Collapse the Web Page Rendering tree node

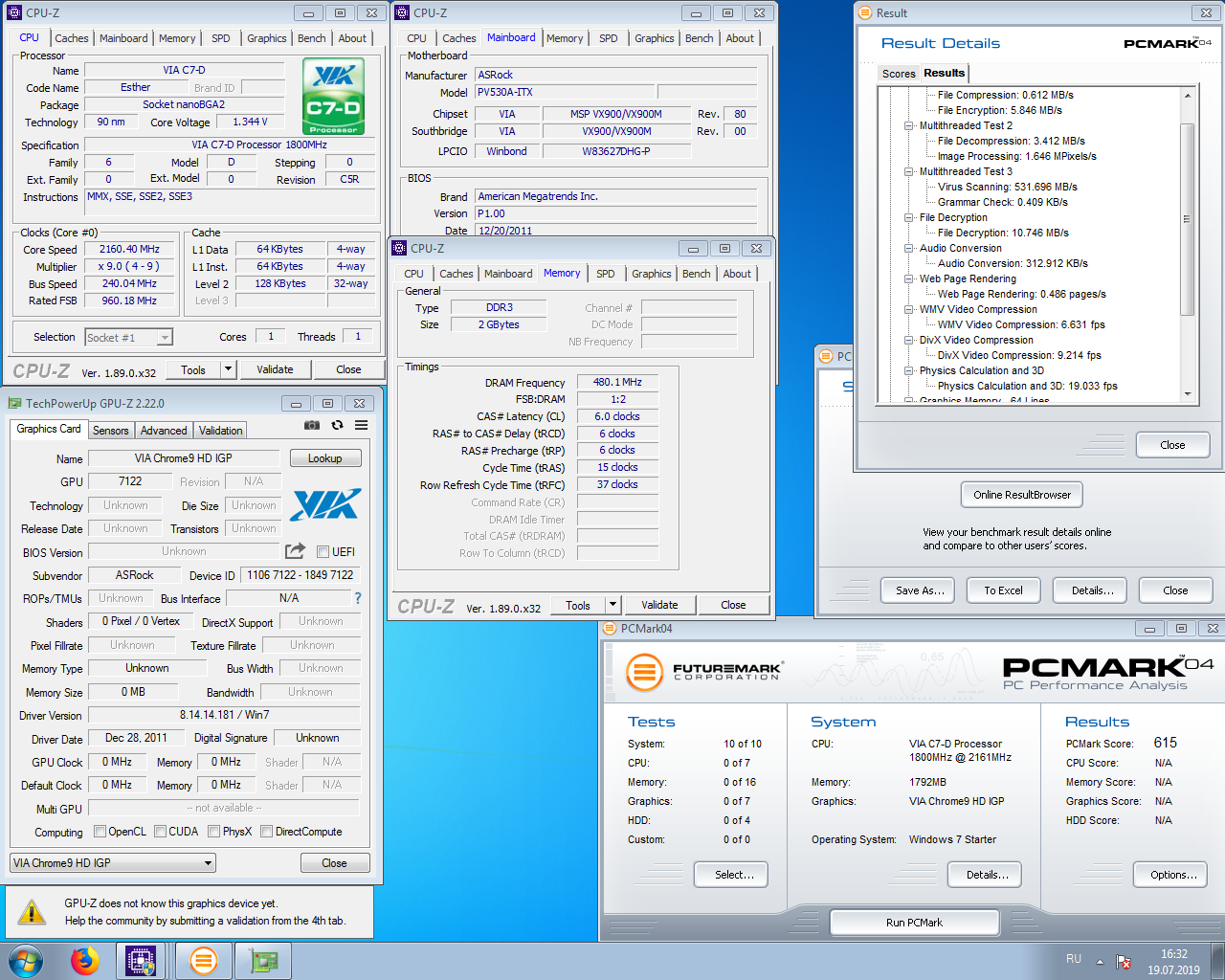[908, 278]
